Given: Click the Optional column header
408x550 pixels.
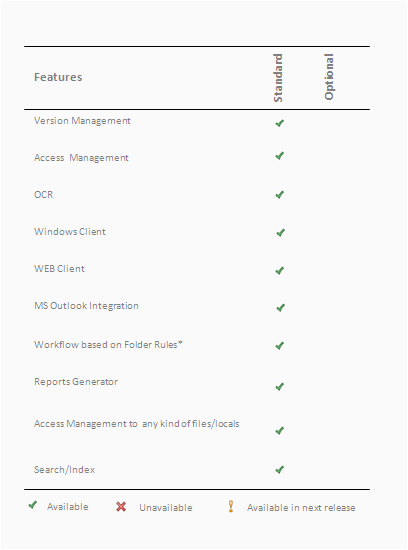Looking at the screenshot, I should pyautogui.click(x=329, y=77).
